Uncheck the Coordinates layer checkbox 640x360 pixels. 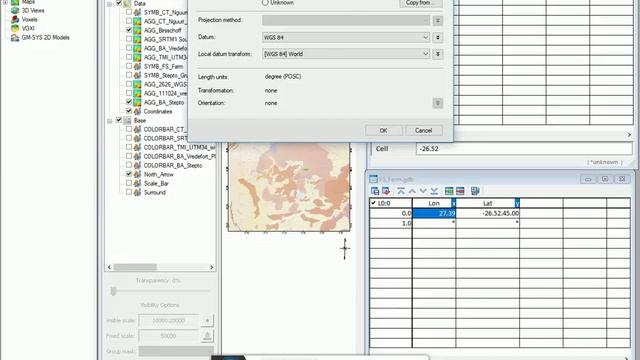tap(129, 111)
